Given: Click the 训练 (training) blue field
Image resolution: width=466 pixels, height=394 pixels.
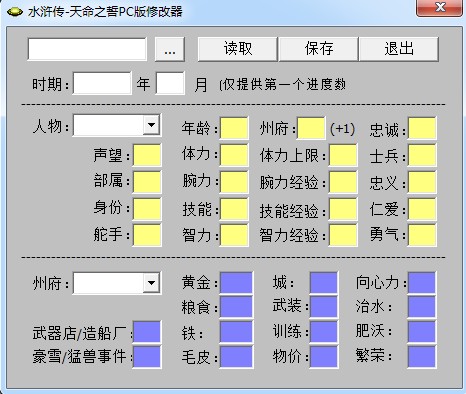Looking at the screenshot, I should [323, 332].
